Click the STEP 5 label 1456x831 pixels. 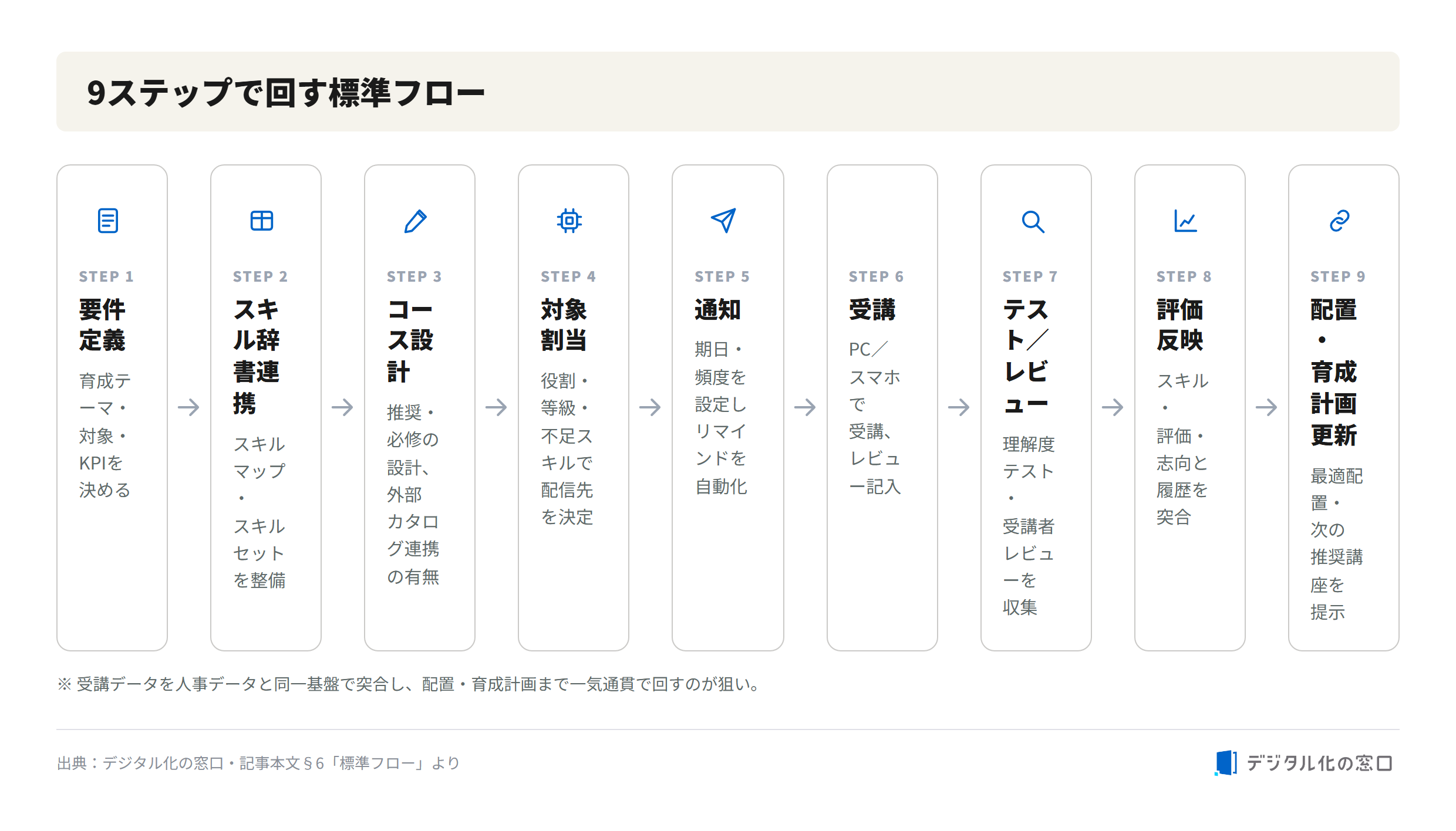[722, 276]
